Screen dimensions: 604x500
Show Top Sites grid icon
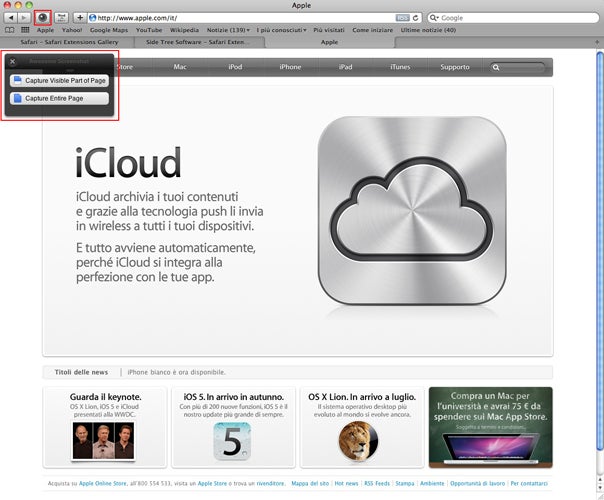pyautogui.click(x=25, y=30)
